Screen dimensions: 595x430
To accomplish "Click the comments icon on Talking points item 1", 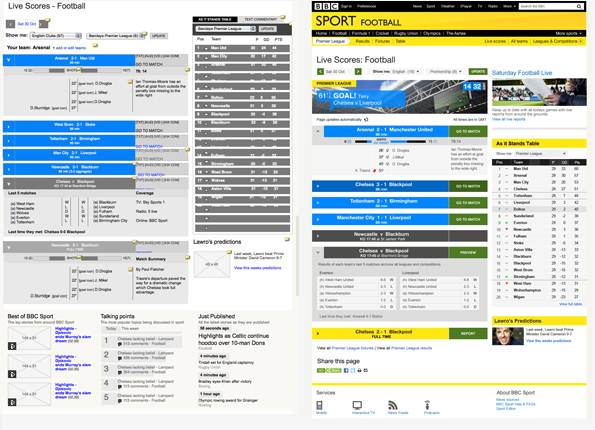I will [x=120, y=344].
